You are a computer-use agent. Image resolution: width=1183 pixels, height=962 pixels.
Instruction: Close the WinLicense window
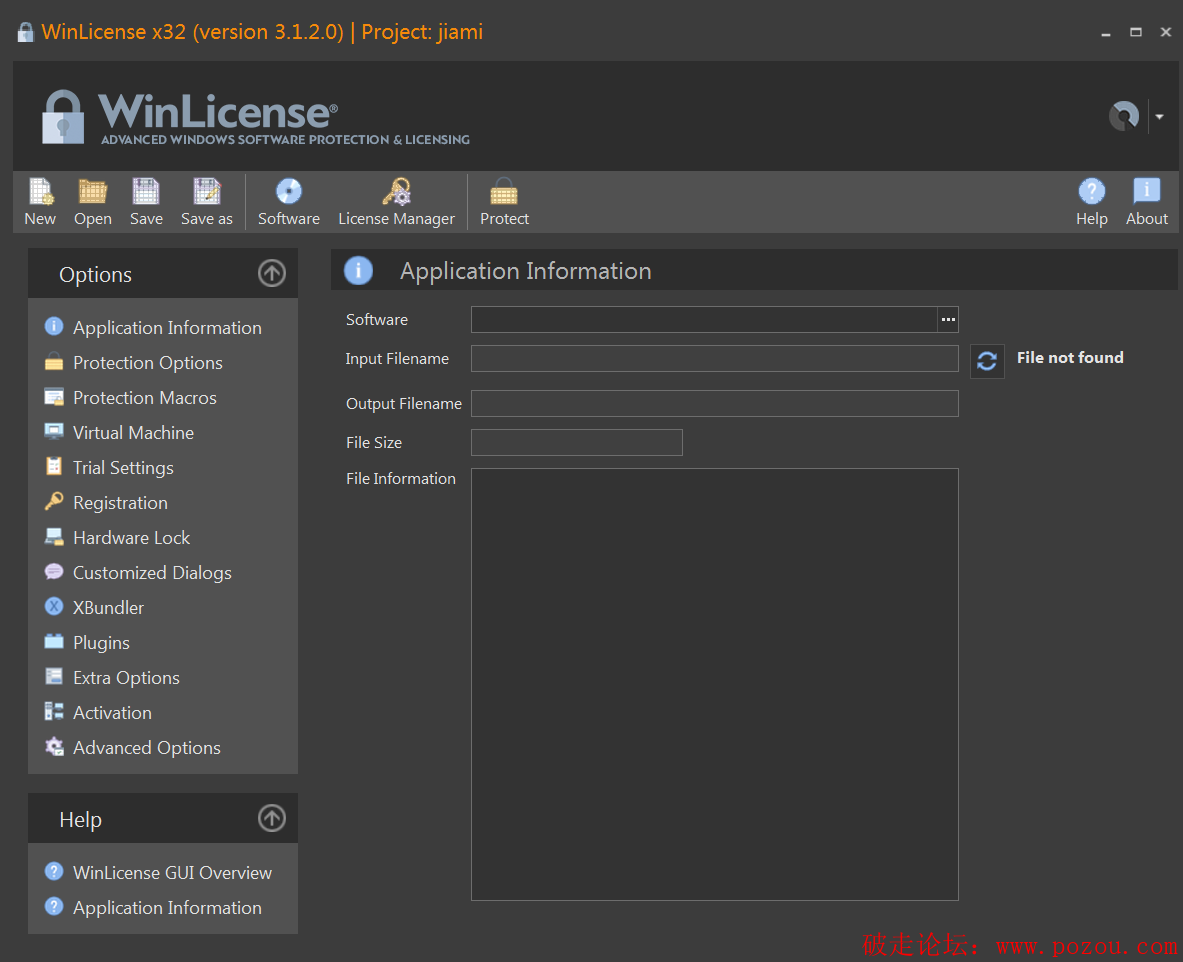point(1166,32)
